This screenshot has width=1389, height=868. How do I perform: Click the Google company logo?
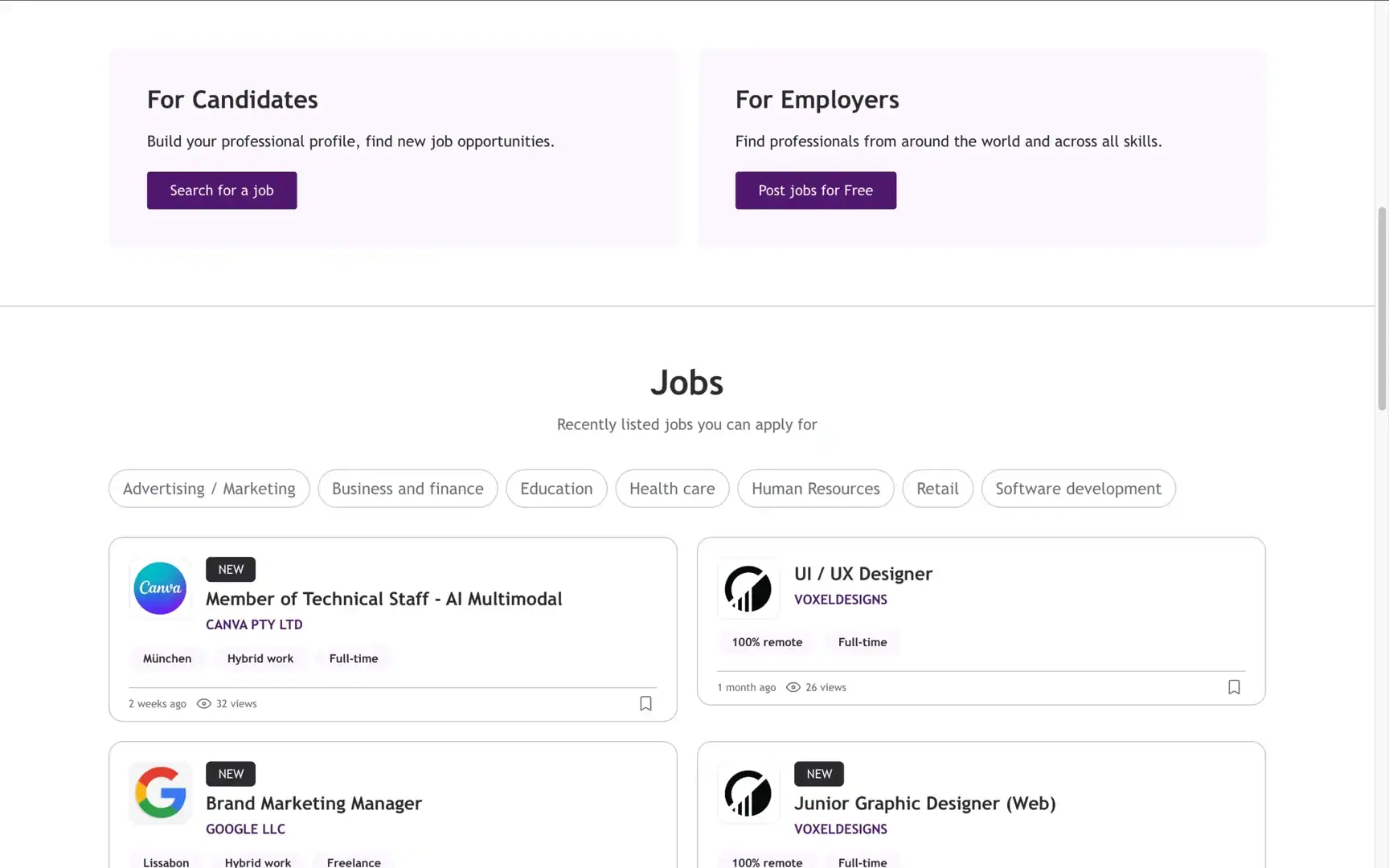160,792
